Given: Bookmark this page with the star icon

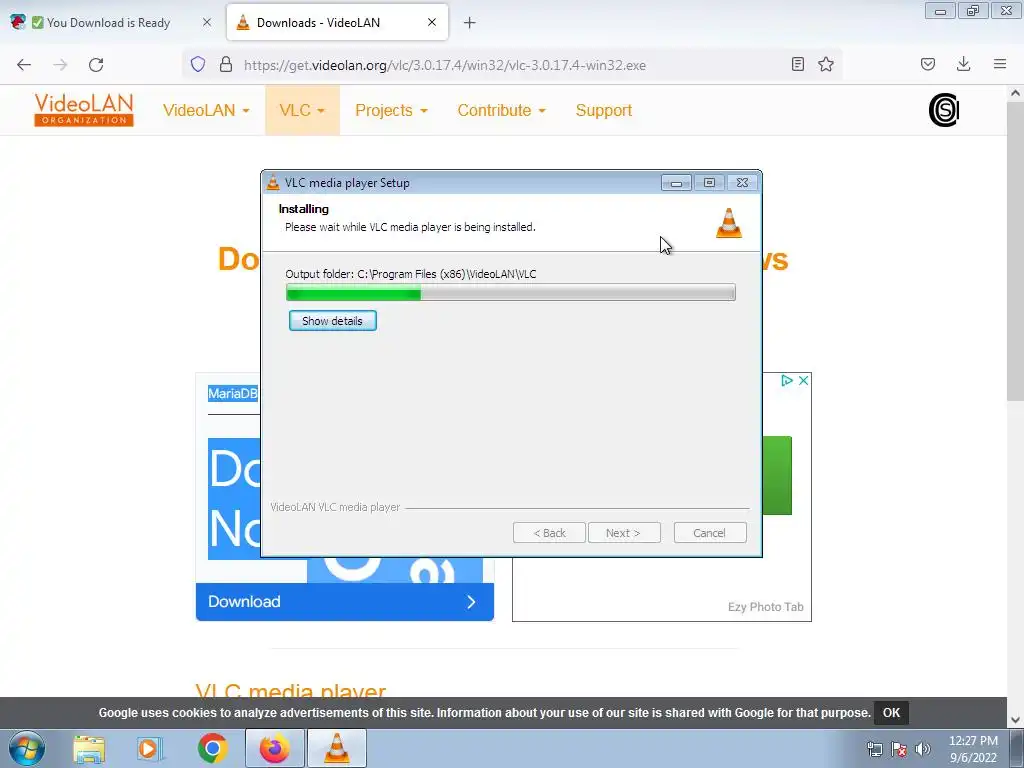Looking at the screenshot, I should 826,64.
